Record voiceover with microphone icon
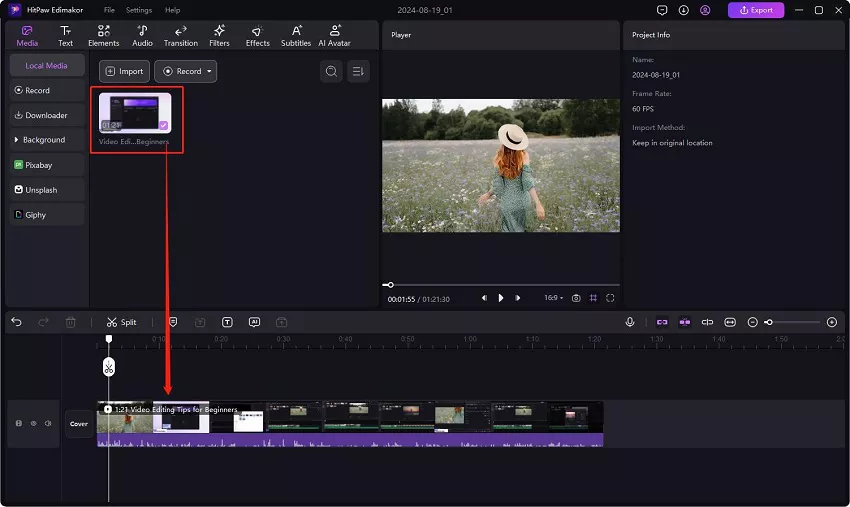Viewport: 850px width, 507px height. tap(629, 322)
